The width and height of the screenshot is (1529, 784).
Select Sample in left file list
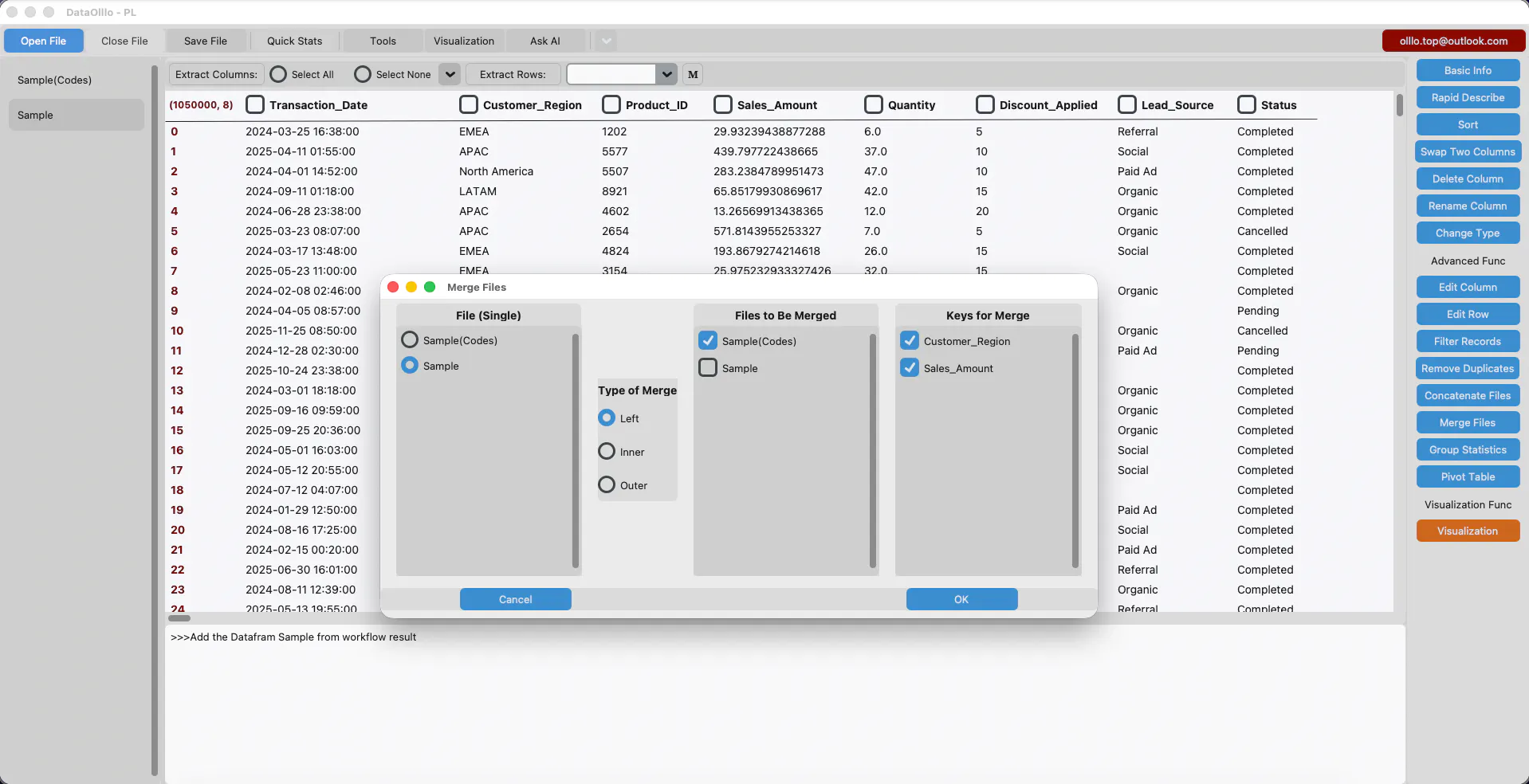tap(77, 115)
